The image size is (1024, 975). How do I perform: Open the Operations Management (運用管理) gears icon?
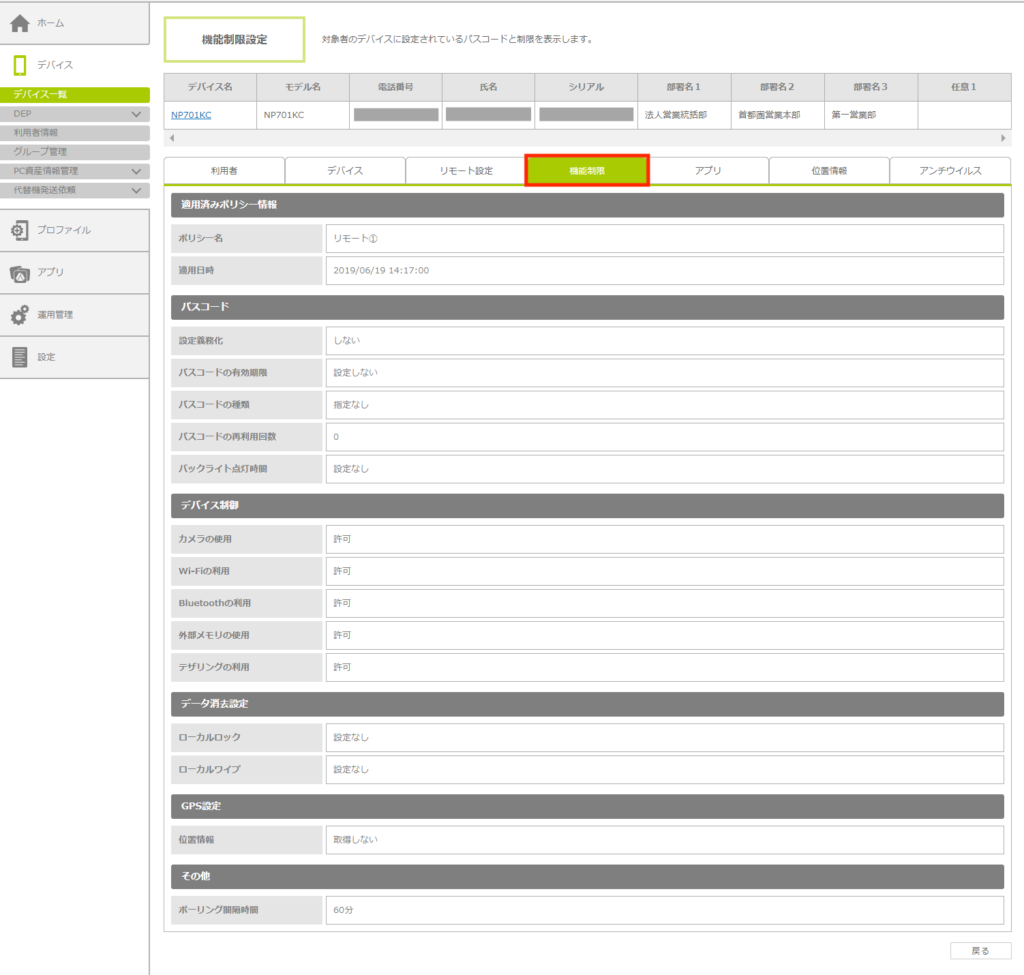pyautogui.click(x=19, y=315)
